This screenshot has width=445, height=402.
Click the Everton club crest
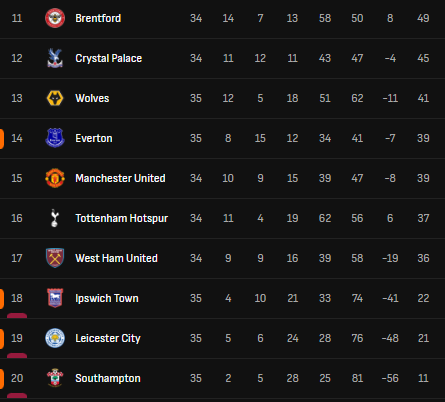click(x=55, y=138)
